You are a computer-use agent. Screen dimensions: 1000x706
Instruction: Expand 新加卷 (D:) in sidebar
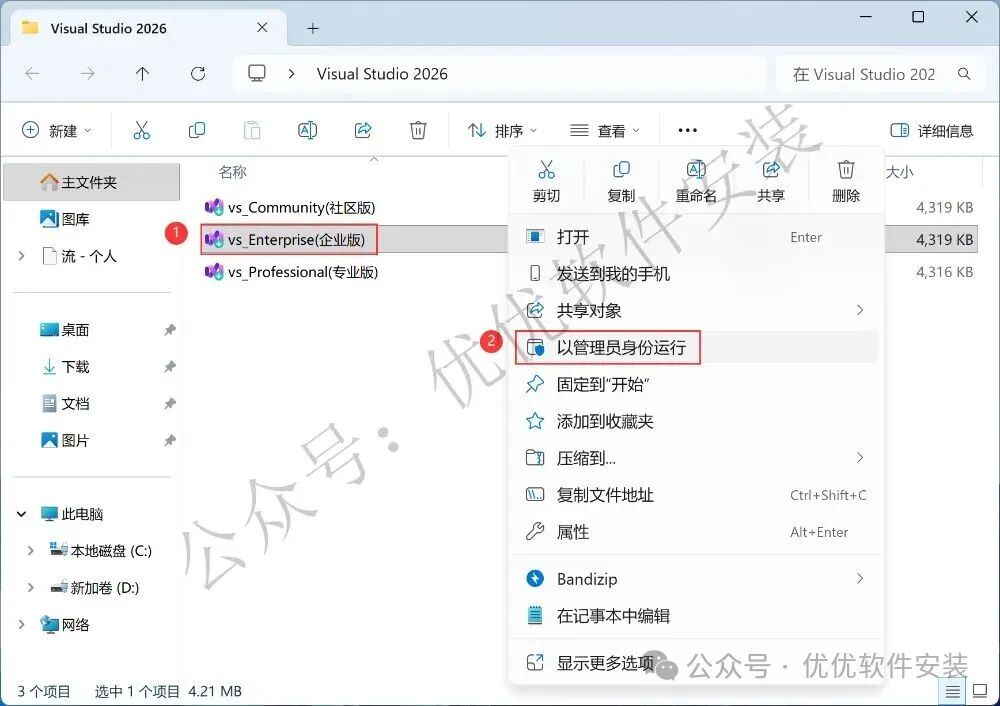pos(31,588)
